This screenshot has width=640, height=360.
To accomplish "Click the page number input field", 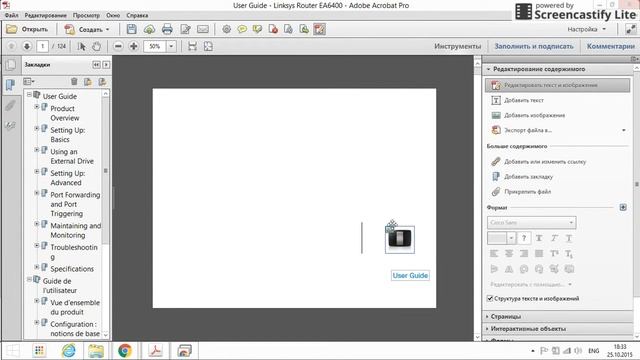I will tap(42, 46).
